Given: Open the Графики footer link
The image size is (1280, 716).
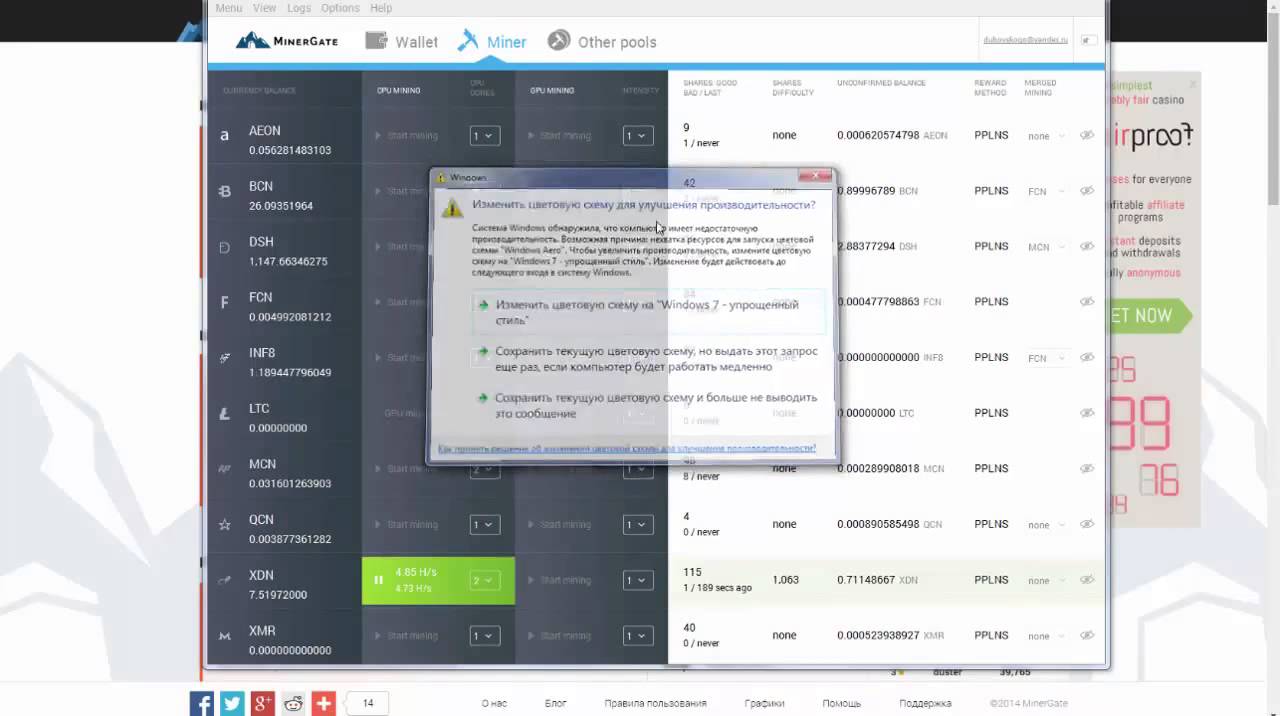Looking at the screenshot, I should point(764,703).
